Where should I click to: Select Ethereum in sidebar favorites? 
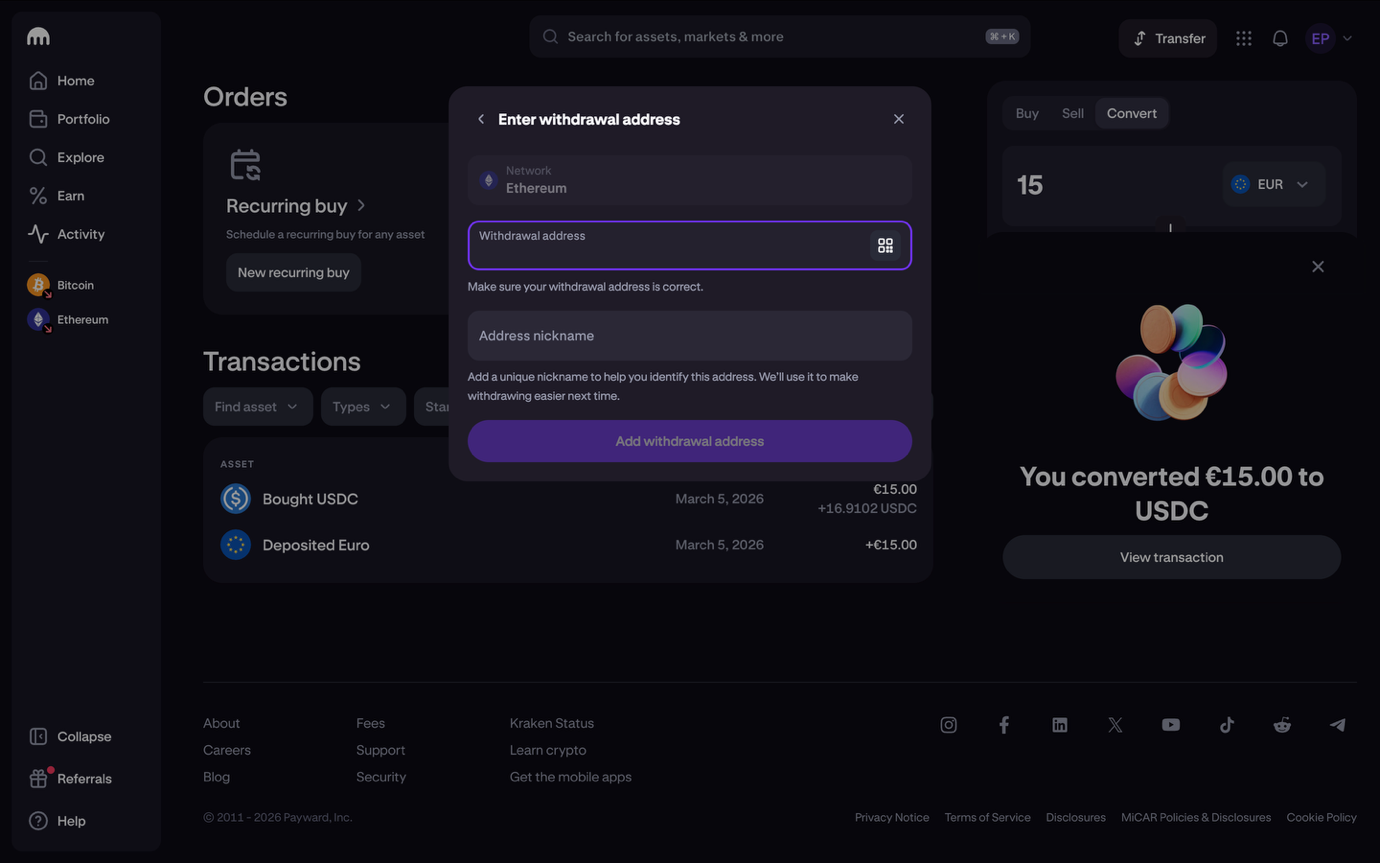(x=68, y=320)
